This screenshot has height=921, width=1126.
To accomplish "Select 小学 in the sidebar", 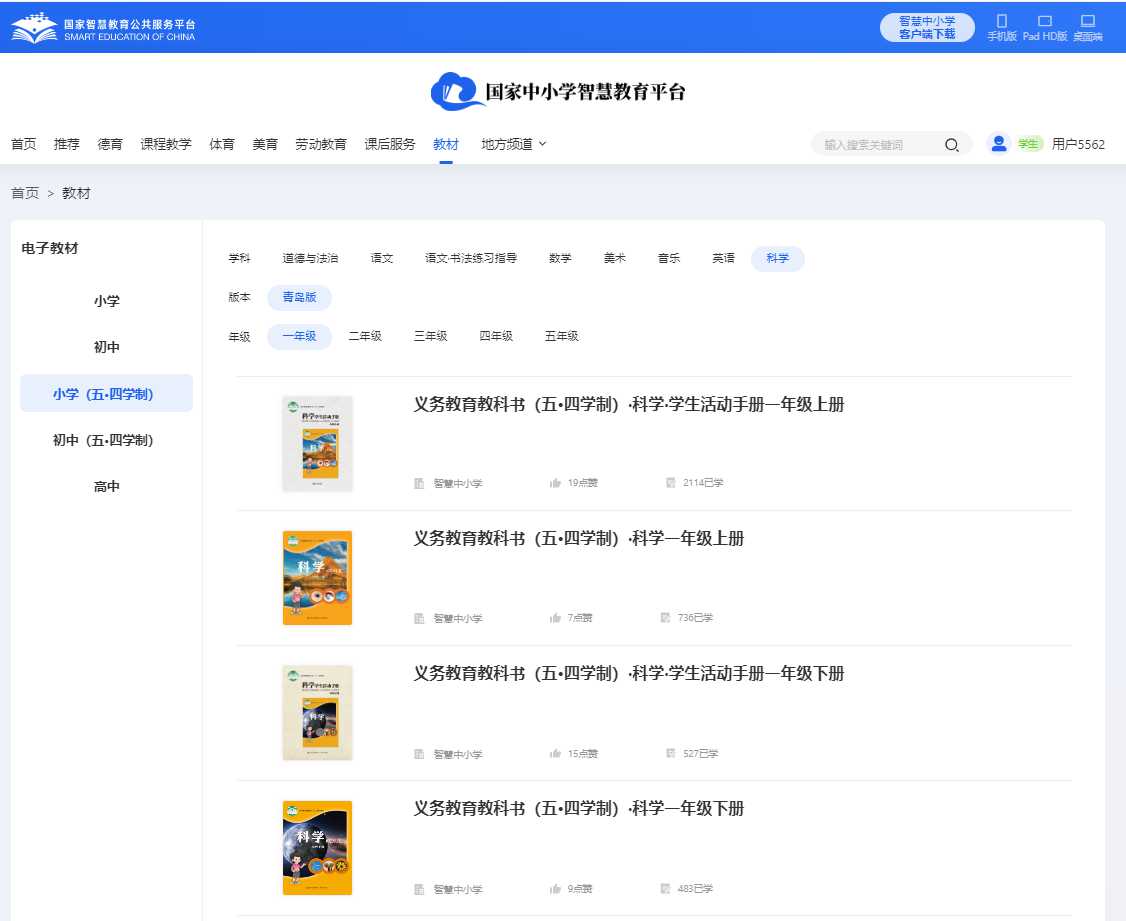I will pos(106,301).
